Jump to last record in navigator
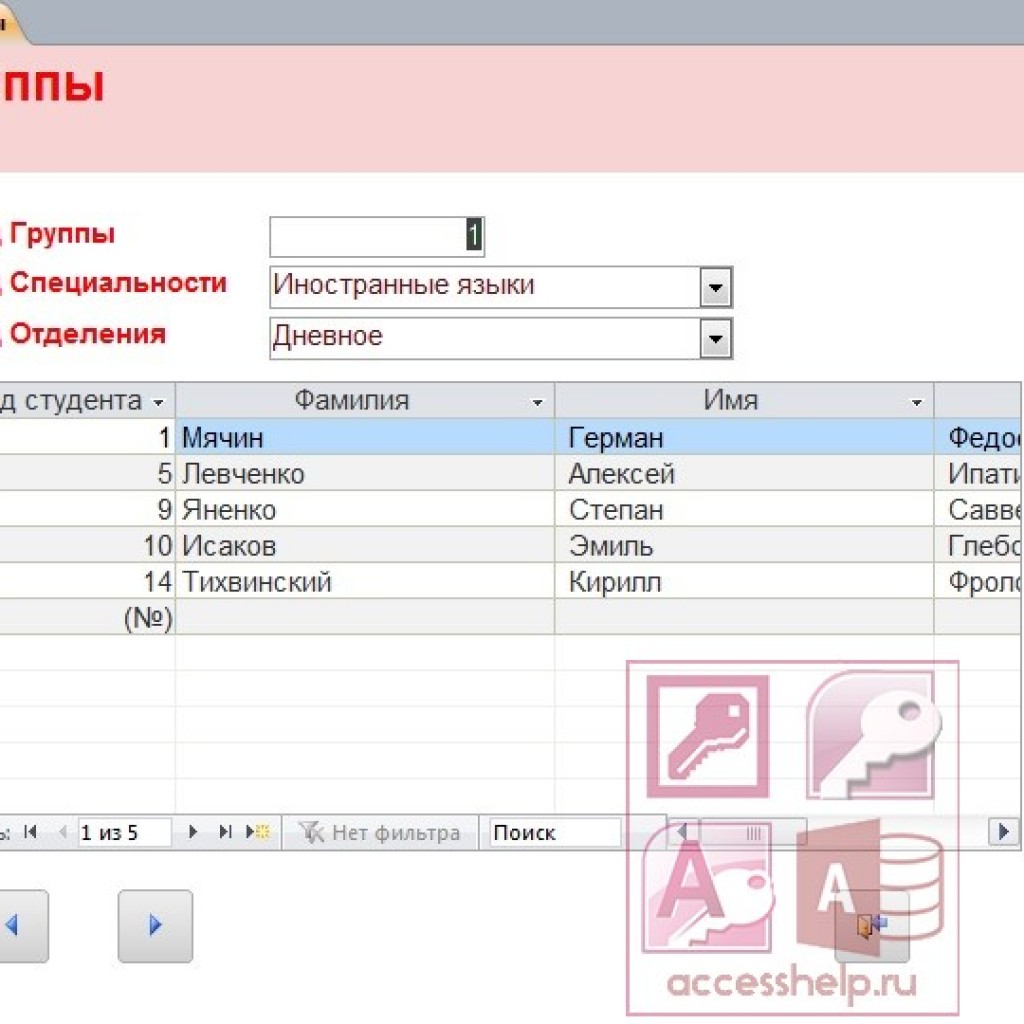The height and width of the screenshot is (1024, 1024). point(225,832)
